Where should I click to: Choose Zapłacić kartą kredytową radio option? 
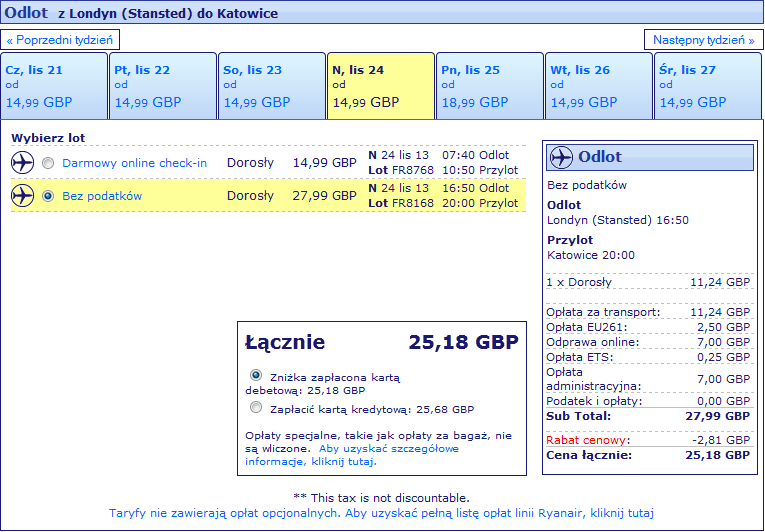tap(256, 407)
